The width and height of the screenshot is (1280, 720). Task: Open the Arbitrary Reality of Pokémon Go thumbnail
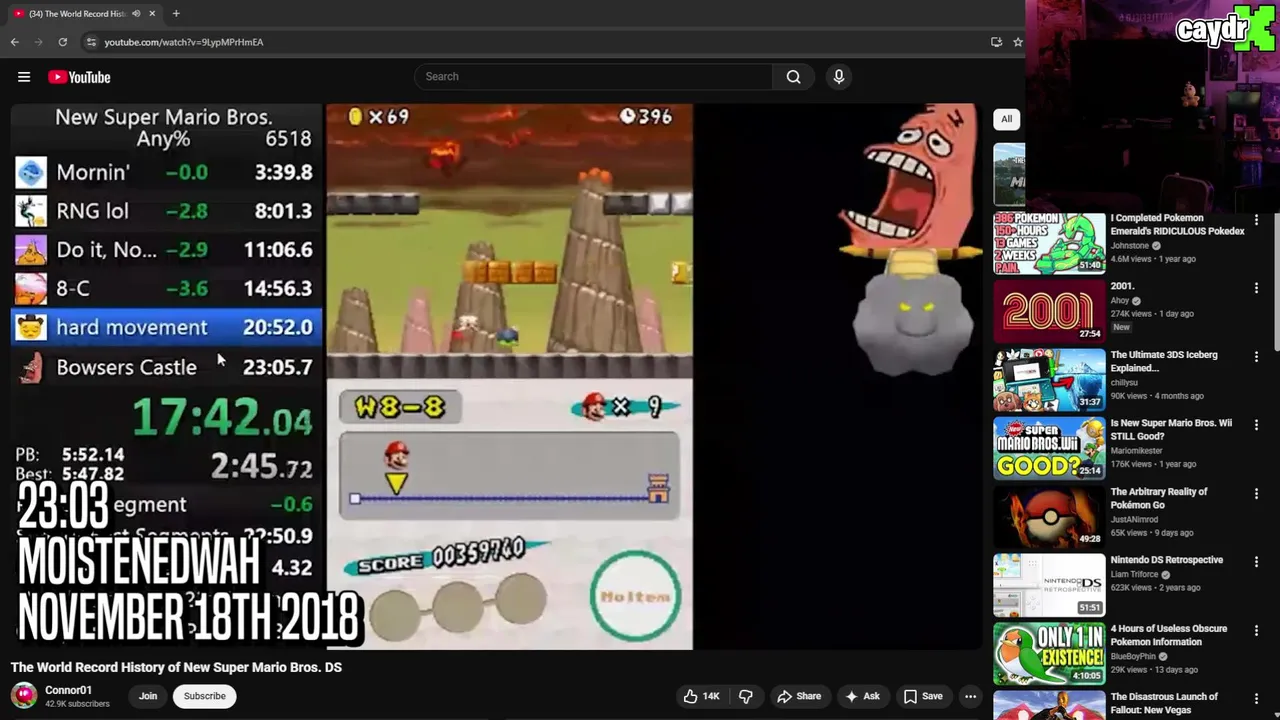pos(1049,517)
